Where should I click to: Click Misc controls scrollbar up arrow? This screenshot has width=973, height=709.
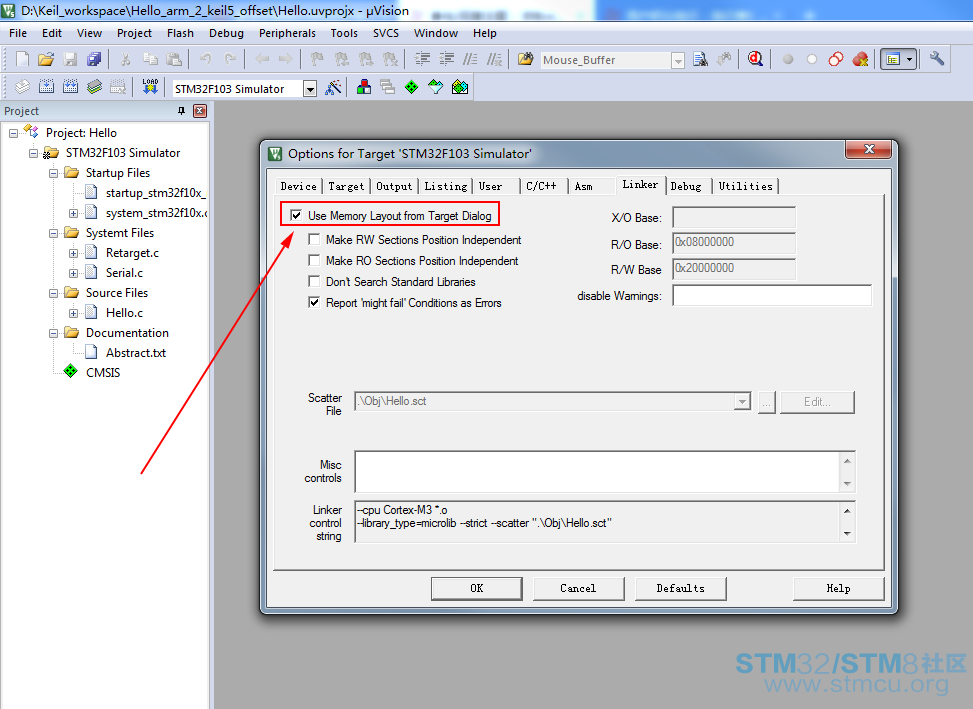point(847,461)
